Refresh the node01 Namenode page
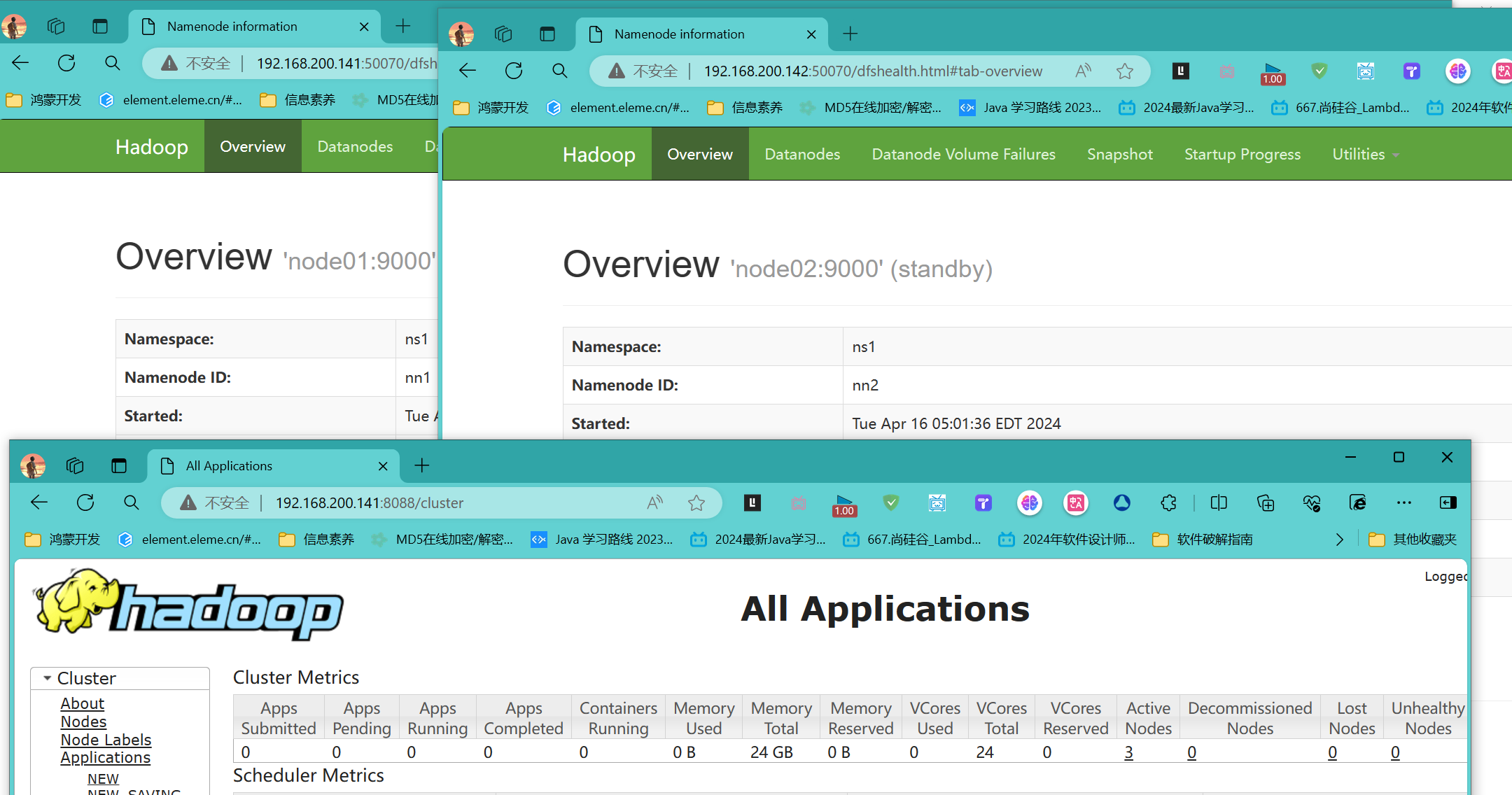The image size is (1512, 795). coord(66,63)
